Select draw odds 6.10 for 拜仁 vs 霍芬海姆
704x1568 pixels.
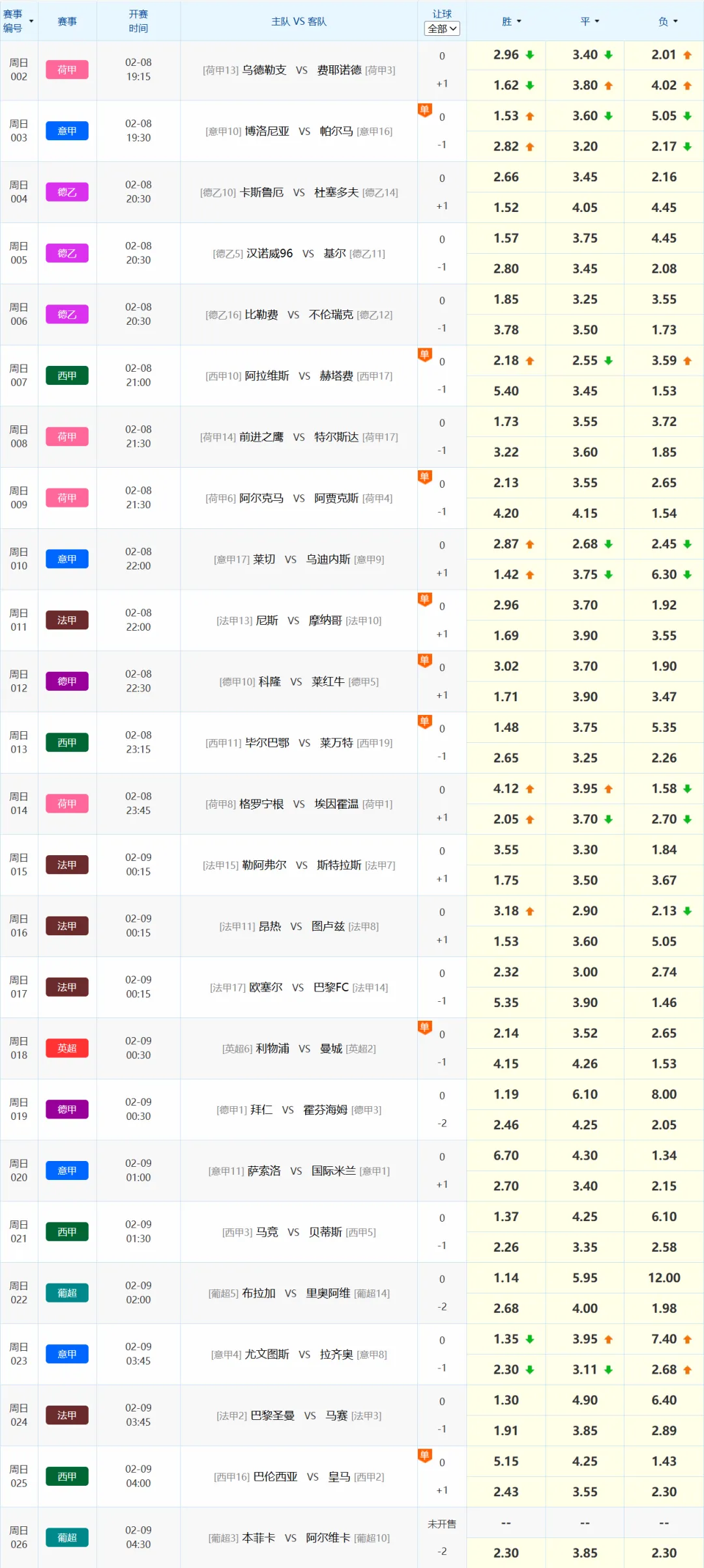(585, 1094)
